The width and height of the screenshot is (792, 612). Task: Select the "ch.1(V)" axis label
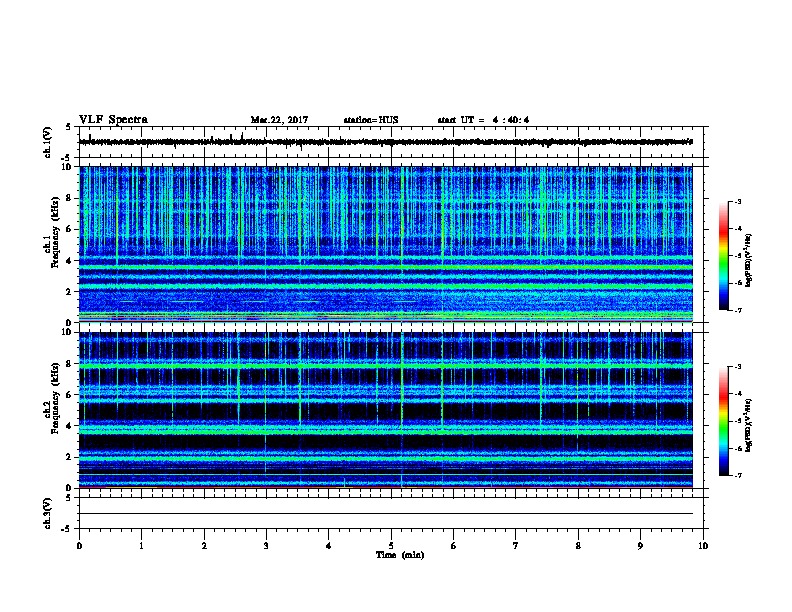click(48, 142)
